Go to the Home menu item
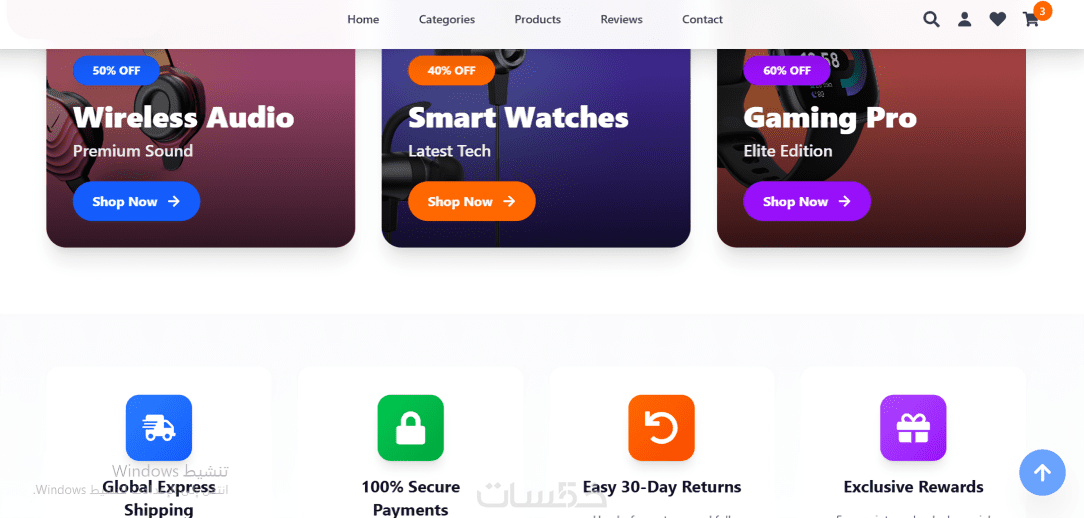The image size is (1084, 518). (363, 19)
